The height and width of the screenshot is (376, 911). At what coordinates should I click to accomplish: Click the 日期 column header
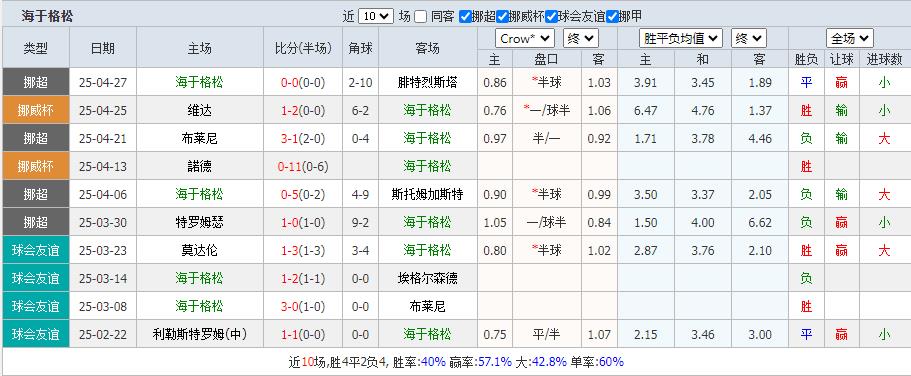(103, 48)
